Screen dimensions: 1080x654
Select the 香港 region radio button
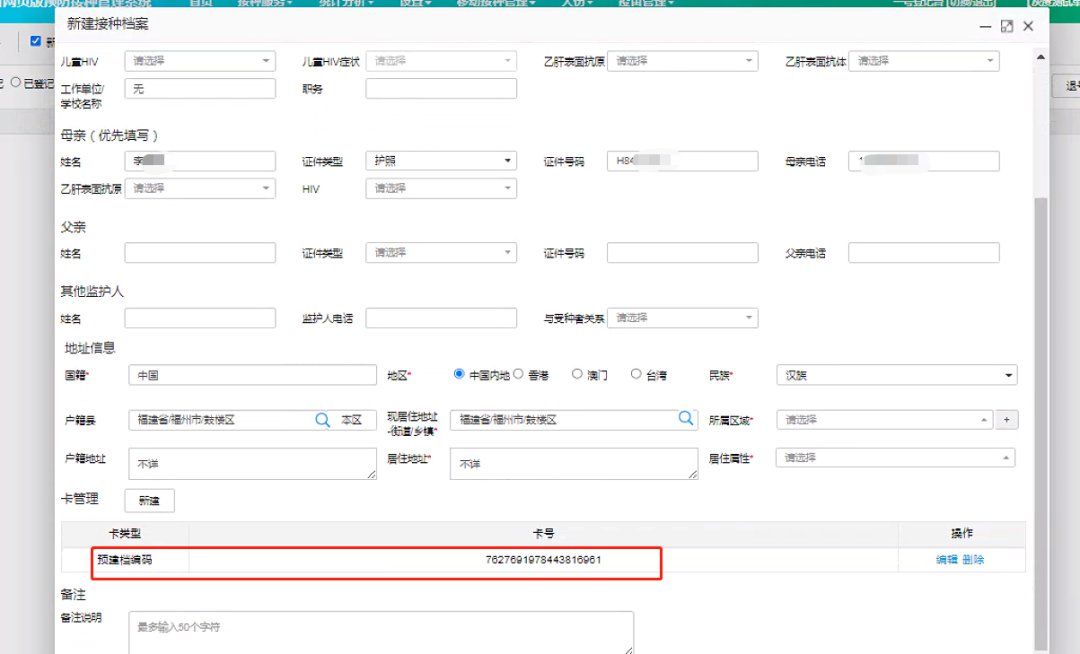pyautogui.click(x=518, y=375)
